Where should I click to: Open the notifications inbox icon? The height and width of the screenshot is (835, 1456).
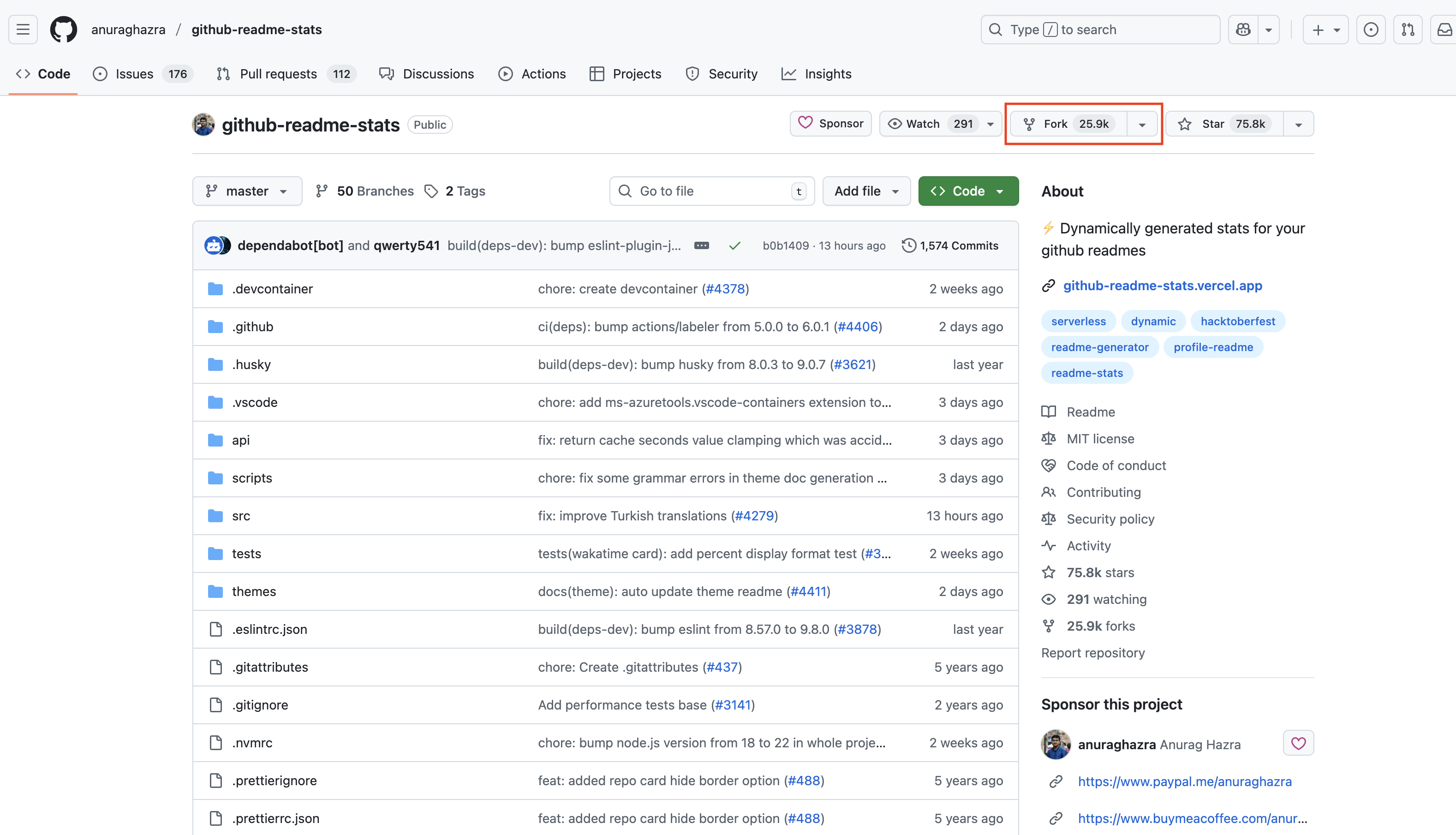(1444, 29)
